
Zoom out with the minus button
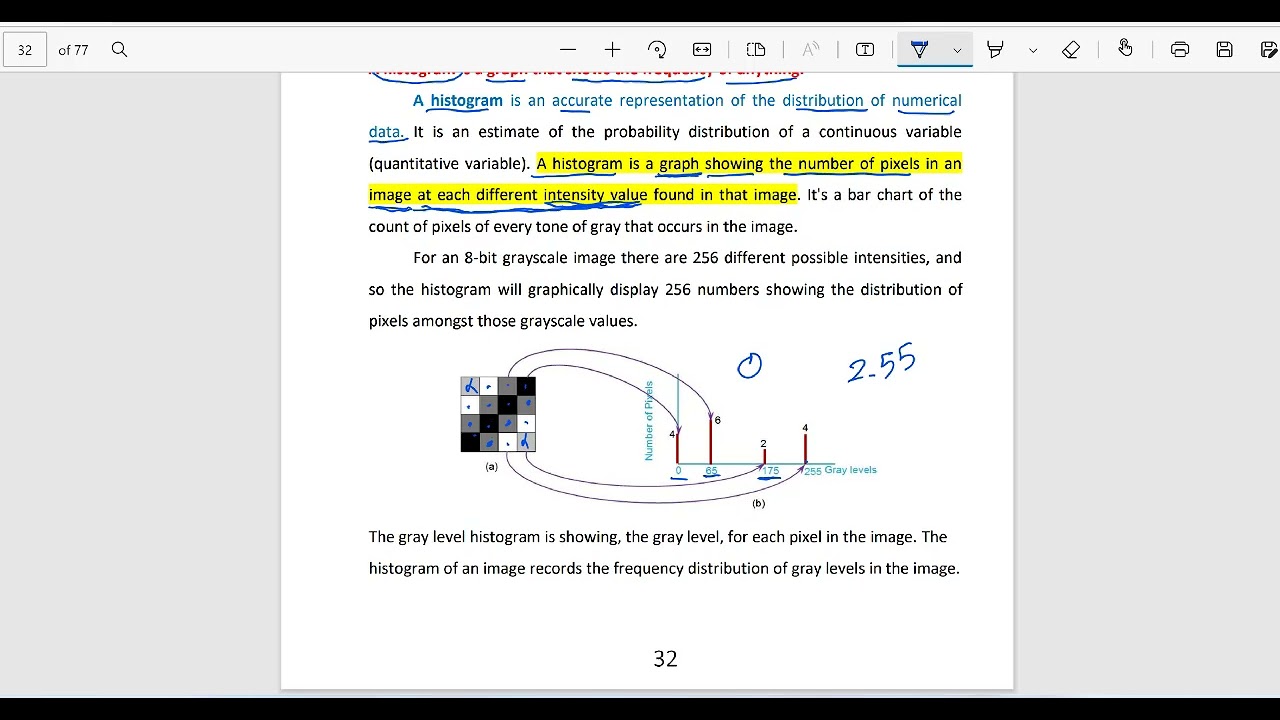click(568, 50)
